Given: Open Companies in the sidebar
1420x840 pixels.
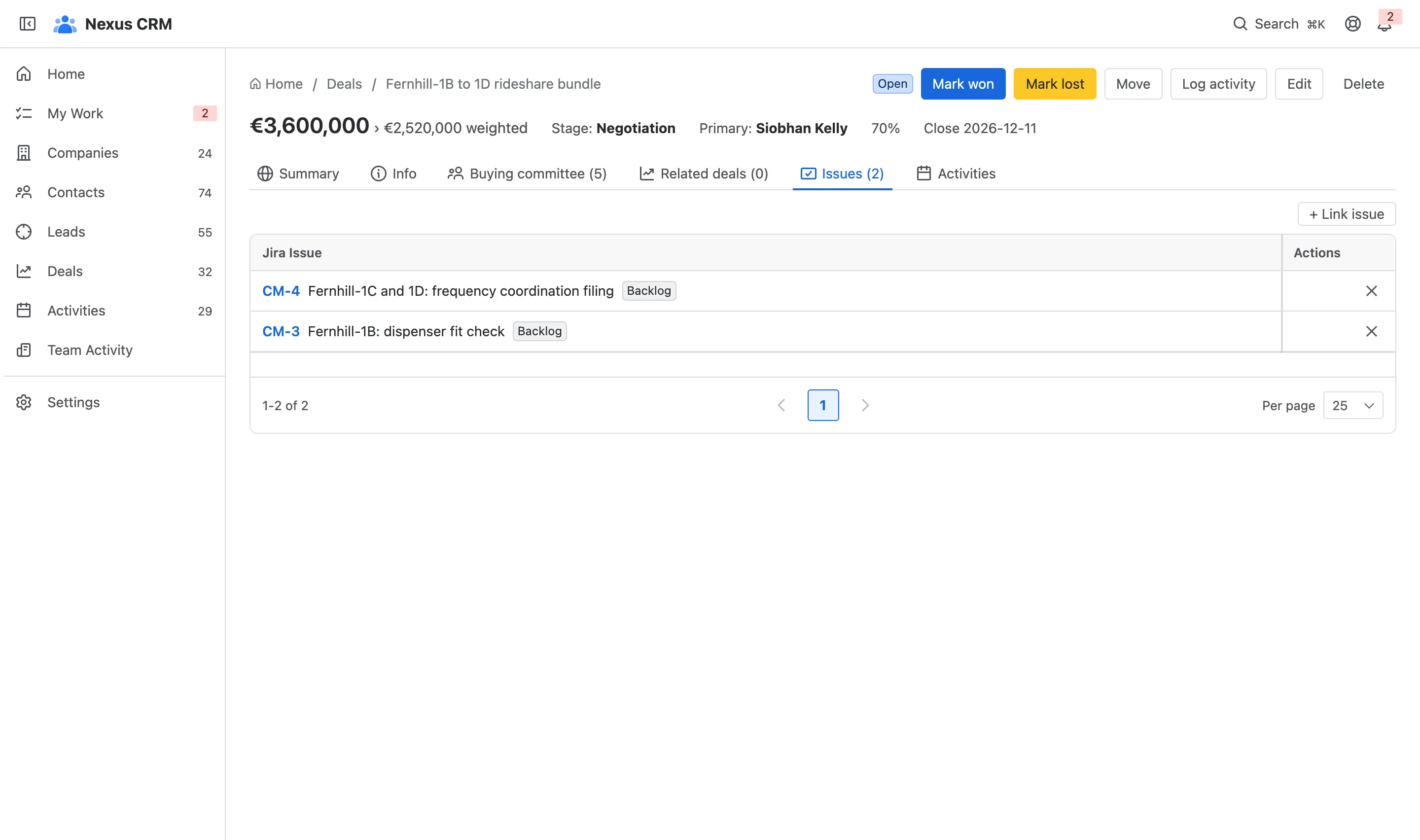Looking at the screenshot, I should 115,153.
